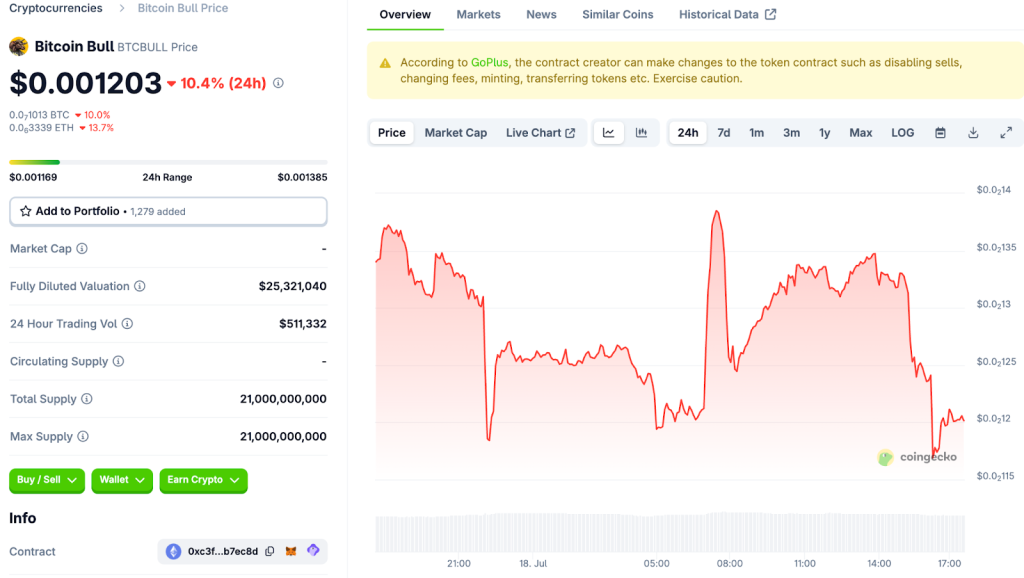Copy the contract address

click(x=270, y=551)
